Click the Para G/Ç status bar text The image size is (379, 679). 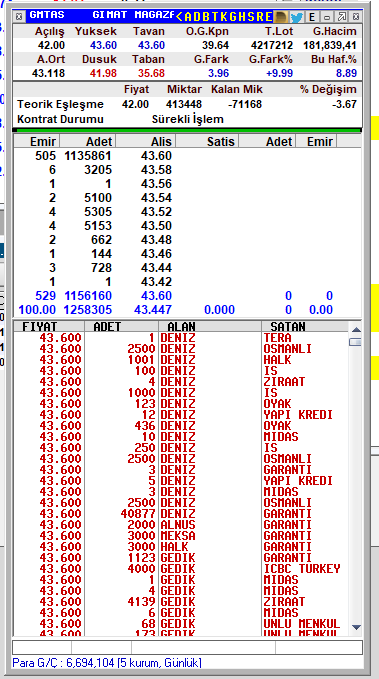point(107,663)
